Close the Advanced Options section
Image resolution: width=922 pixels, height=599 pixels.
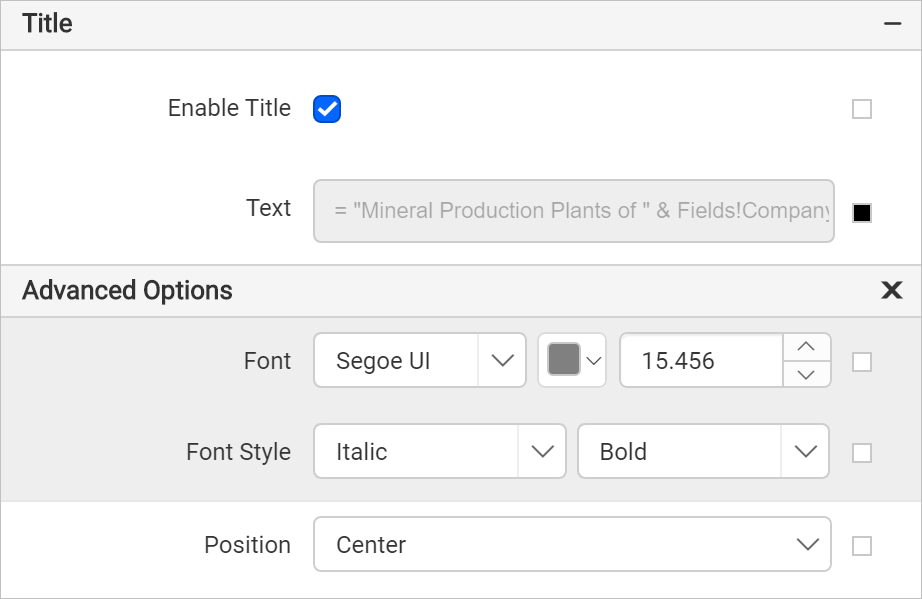(x=891, y=291)
